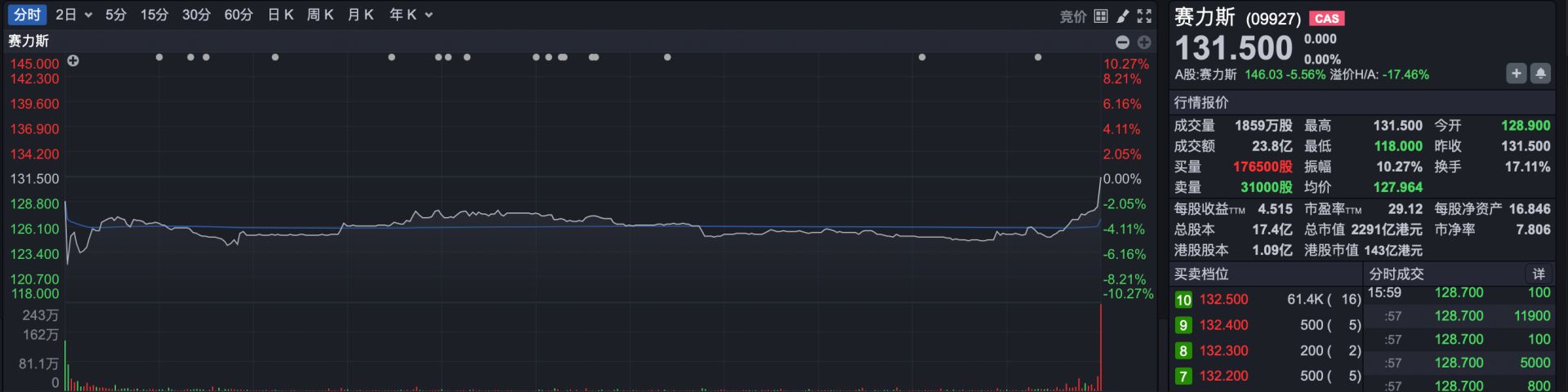Click the 详 details button
Viewport: 1568px width, 392px height.
tap(1539, 274)
